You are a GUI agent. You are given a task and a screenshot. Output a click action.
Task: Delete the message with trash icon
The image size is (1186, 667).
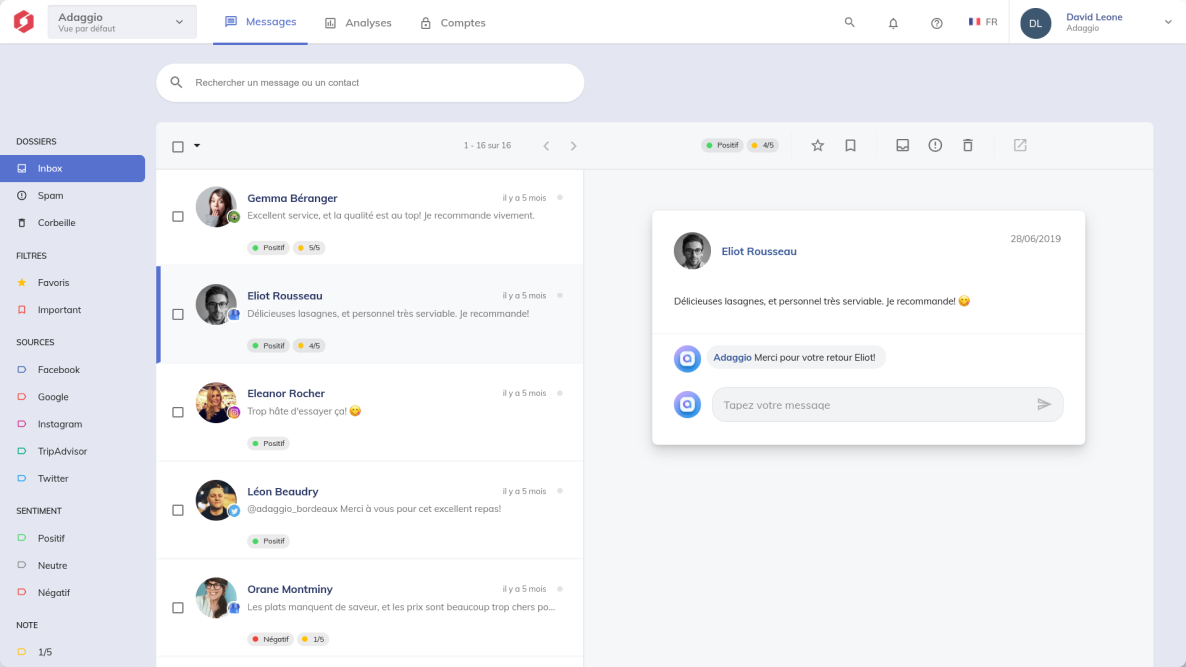[x=967, y=145]
